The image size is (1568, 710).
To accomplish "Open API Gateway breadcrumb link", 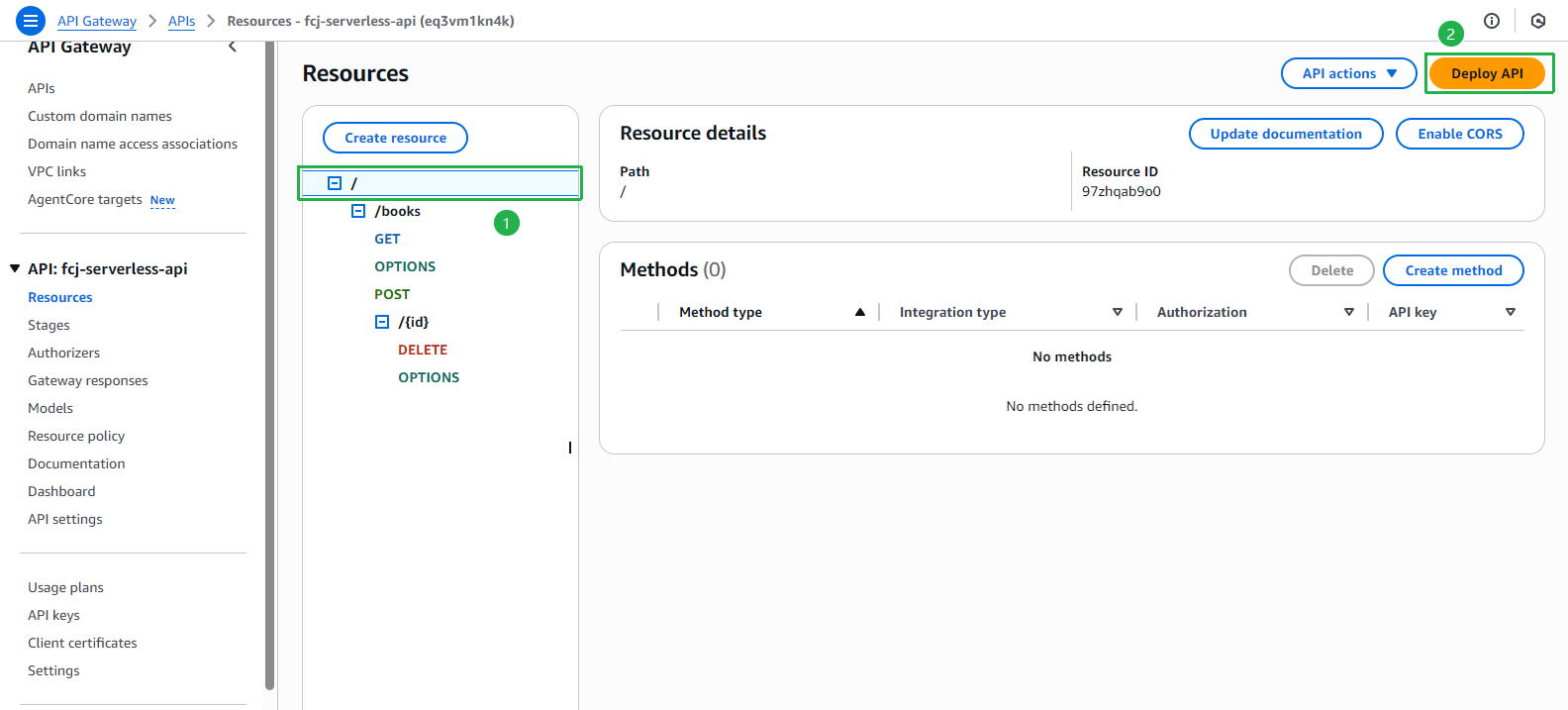I will pos(97,21).
